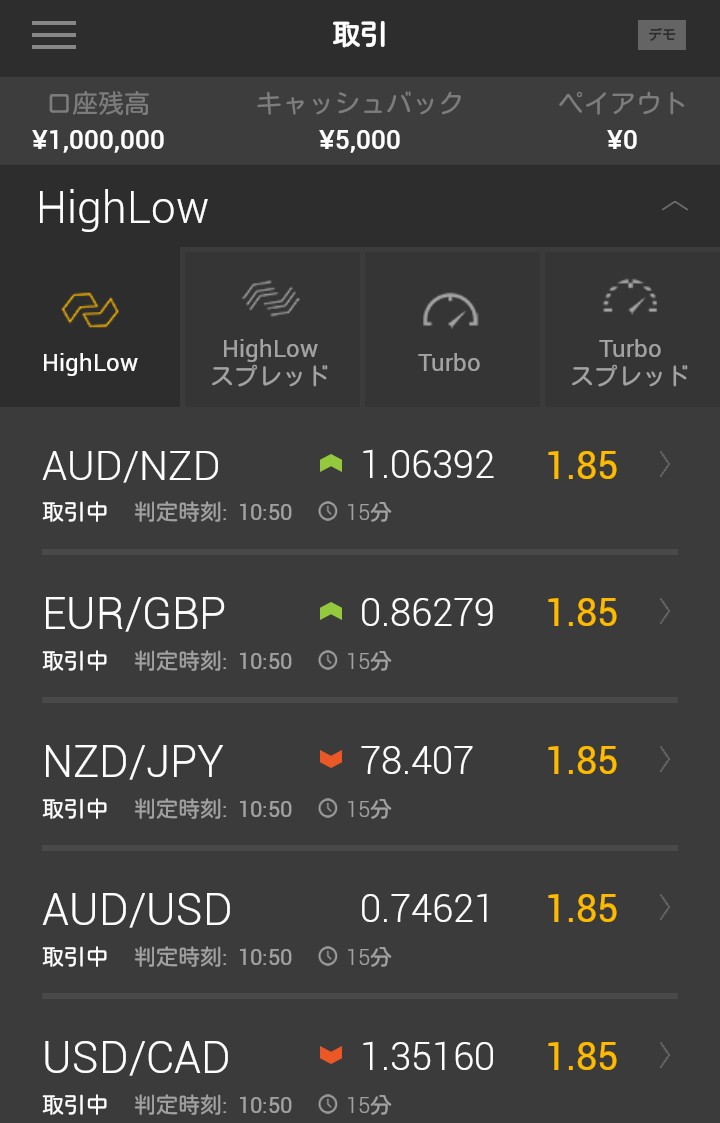
Task: Open EUR/GBP details with right chevron
Action: coord(665,611)
